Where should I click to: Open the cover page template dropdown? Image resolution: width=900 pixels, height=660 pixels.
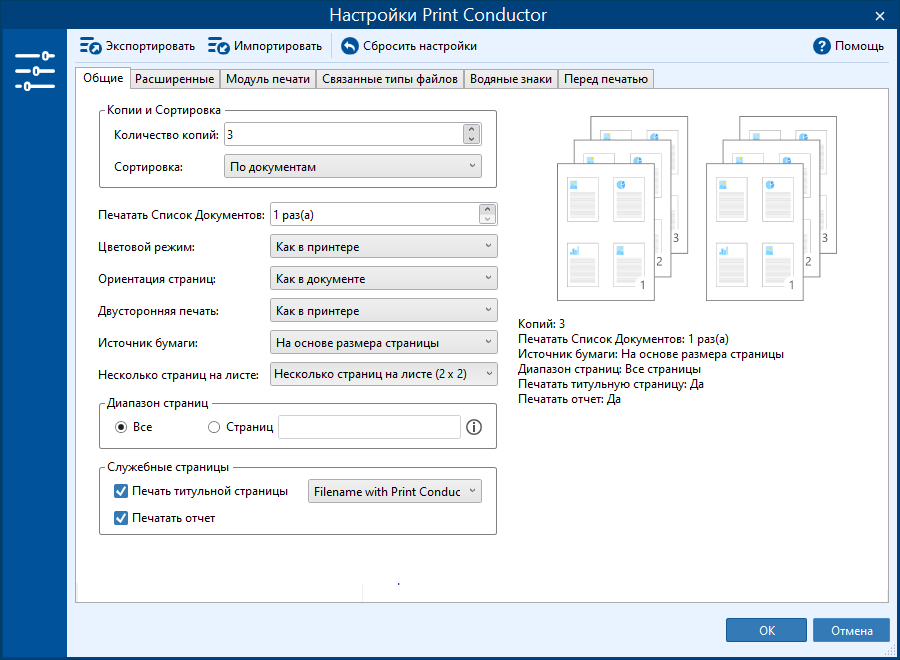click(x=394, y=491)
